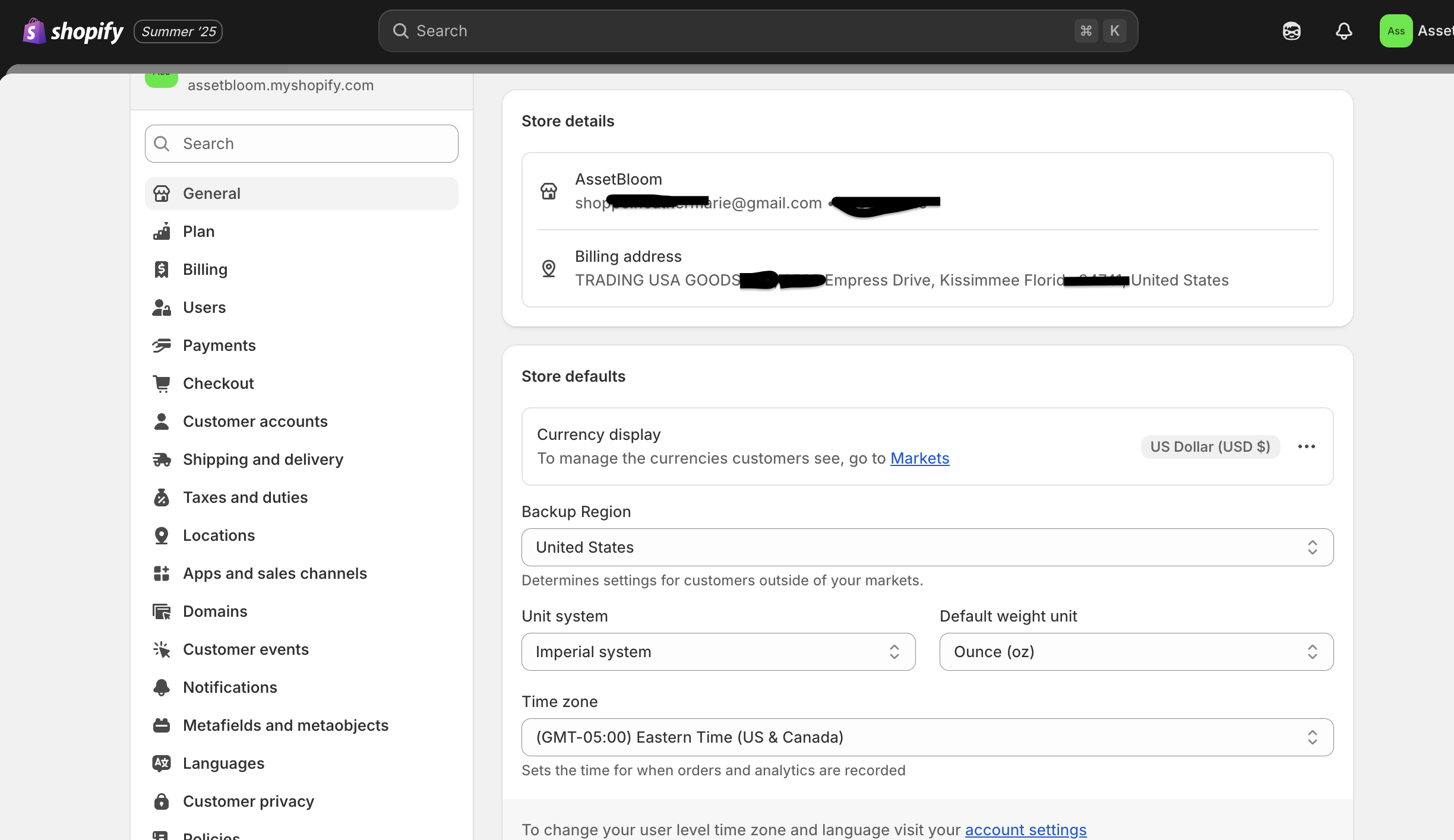Click the settings sidebar Search field
This screenshot has height=840, width=1454.
(302, 144)
